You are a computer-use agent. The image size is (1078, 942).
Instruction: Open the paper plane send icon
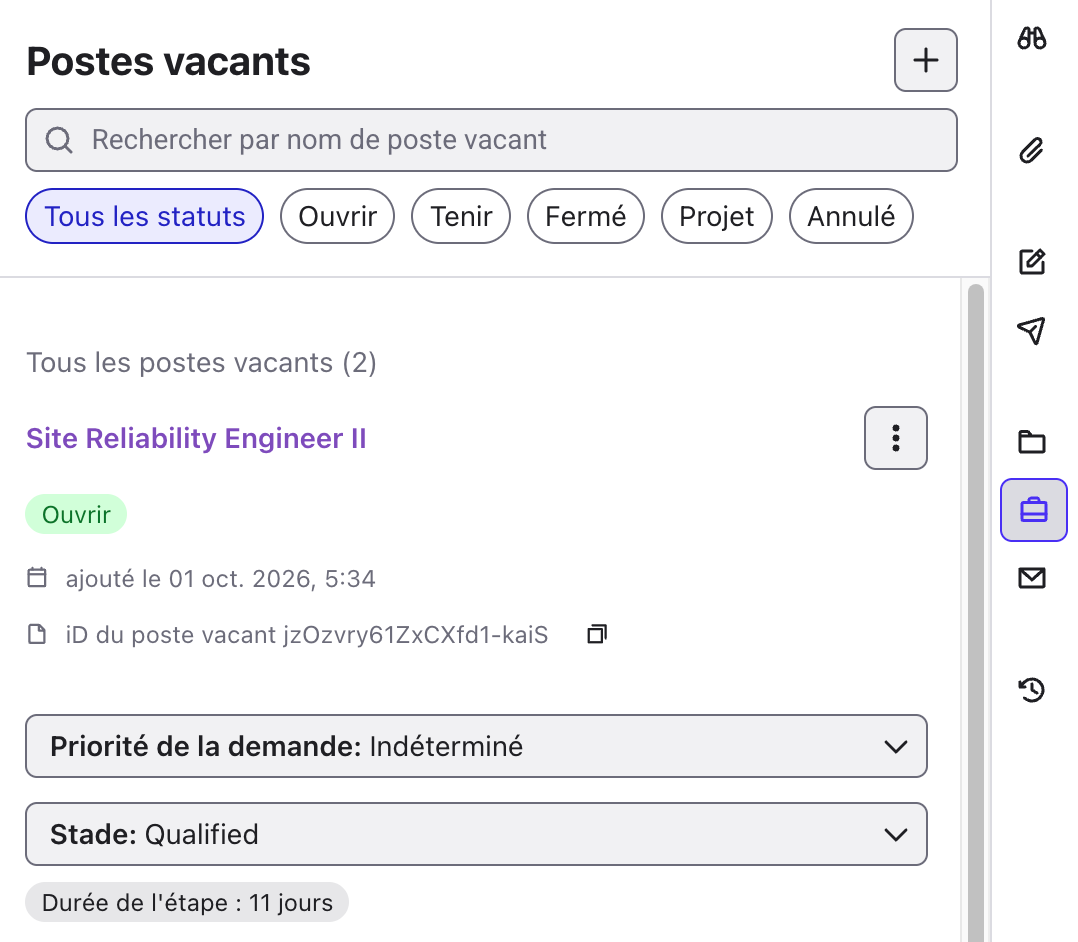(1031, 331)
